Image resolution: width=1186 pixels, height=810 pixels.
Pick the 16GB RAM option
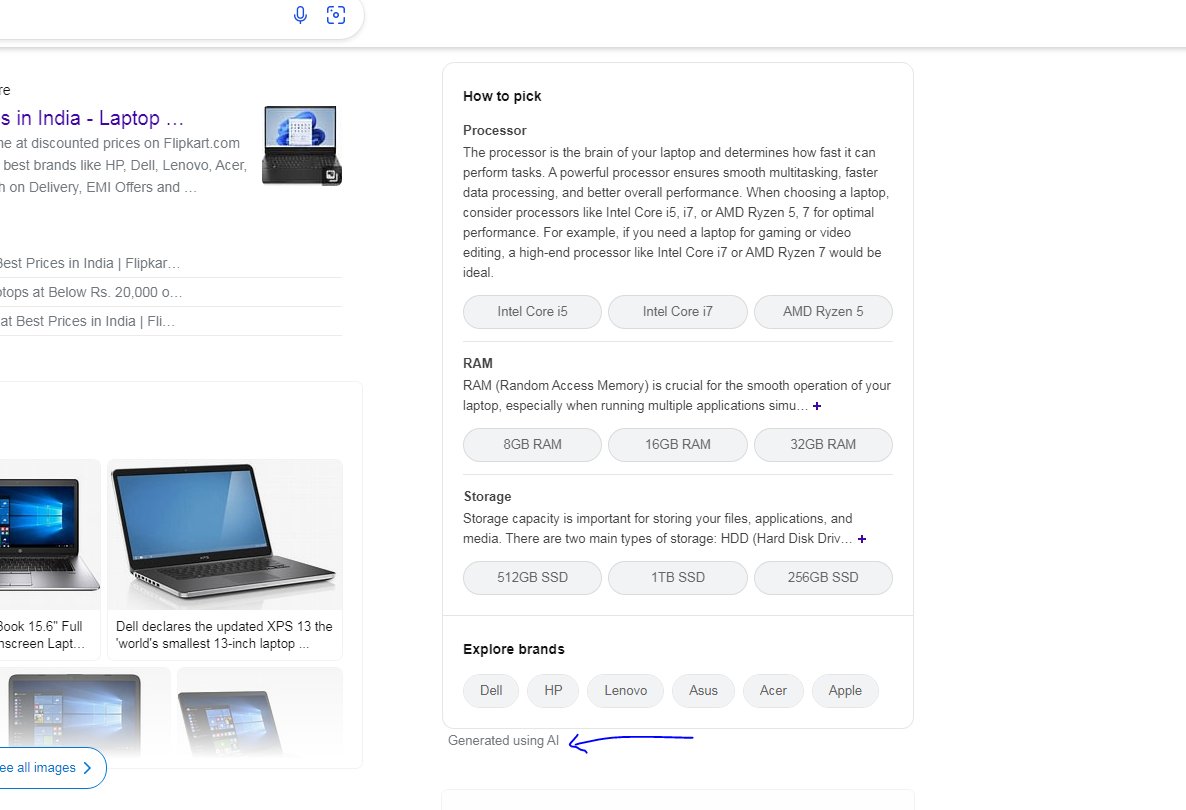[677, 444]
